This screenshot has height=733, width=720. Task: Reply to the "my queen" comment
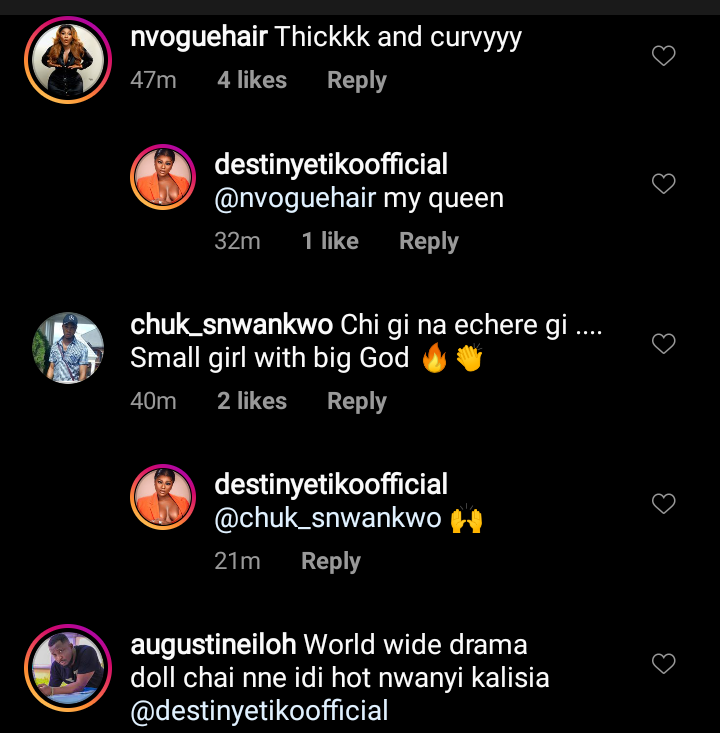pos(428,241)
